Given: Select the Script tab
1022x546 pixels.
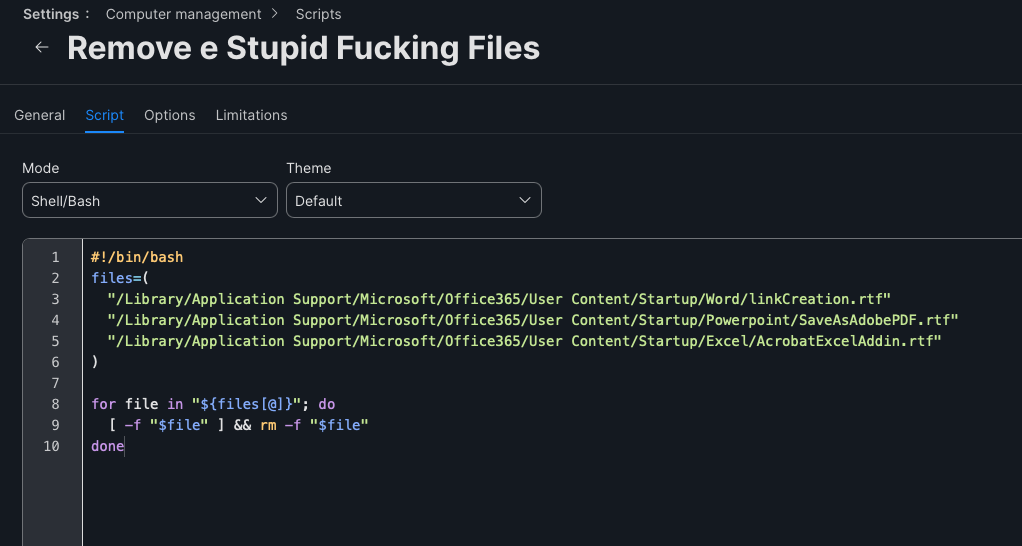Looking at the screenshot, I should pos(104,115).
